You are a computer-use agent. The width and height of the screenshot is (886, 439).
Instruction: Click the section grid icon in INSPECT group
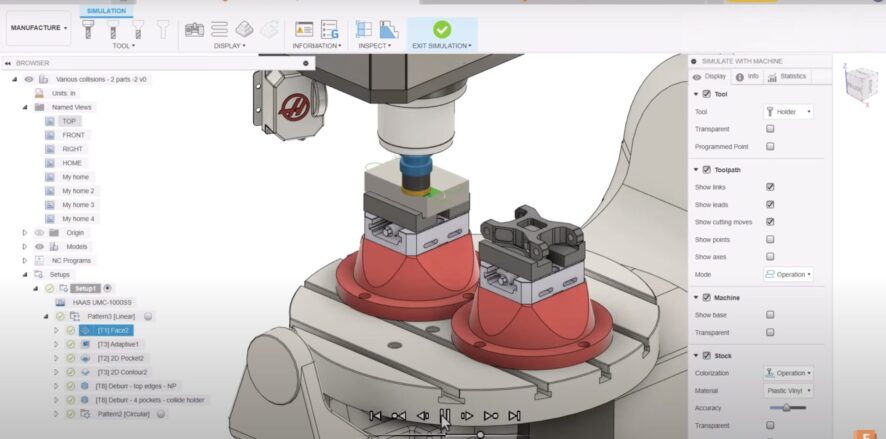tap(363, 29)
